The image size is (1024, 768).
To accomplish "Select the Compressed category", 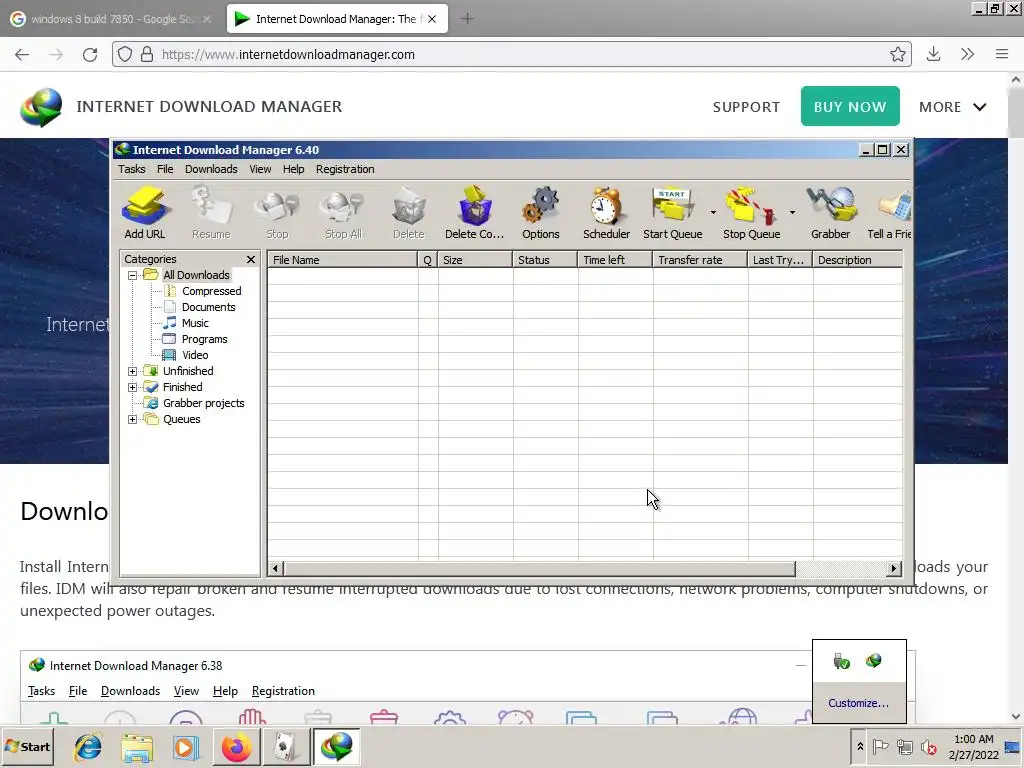I will click(212, 291).
